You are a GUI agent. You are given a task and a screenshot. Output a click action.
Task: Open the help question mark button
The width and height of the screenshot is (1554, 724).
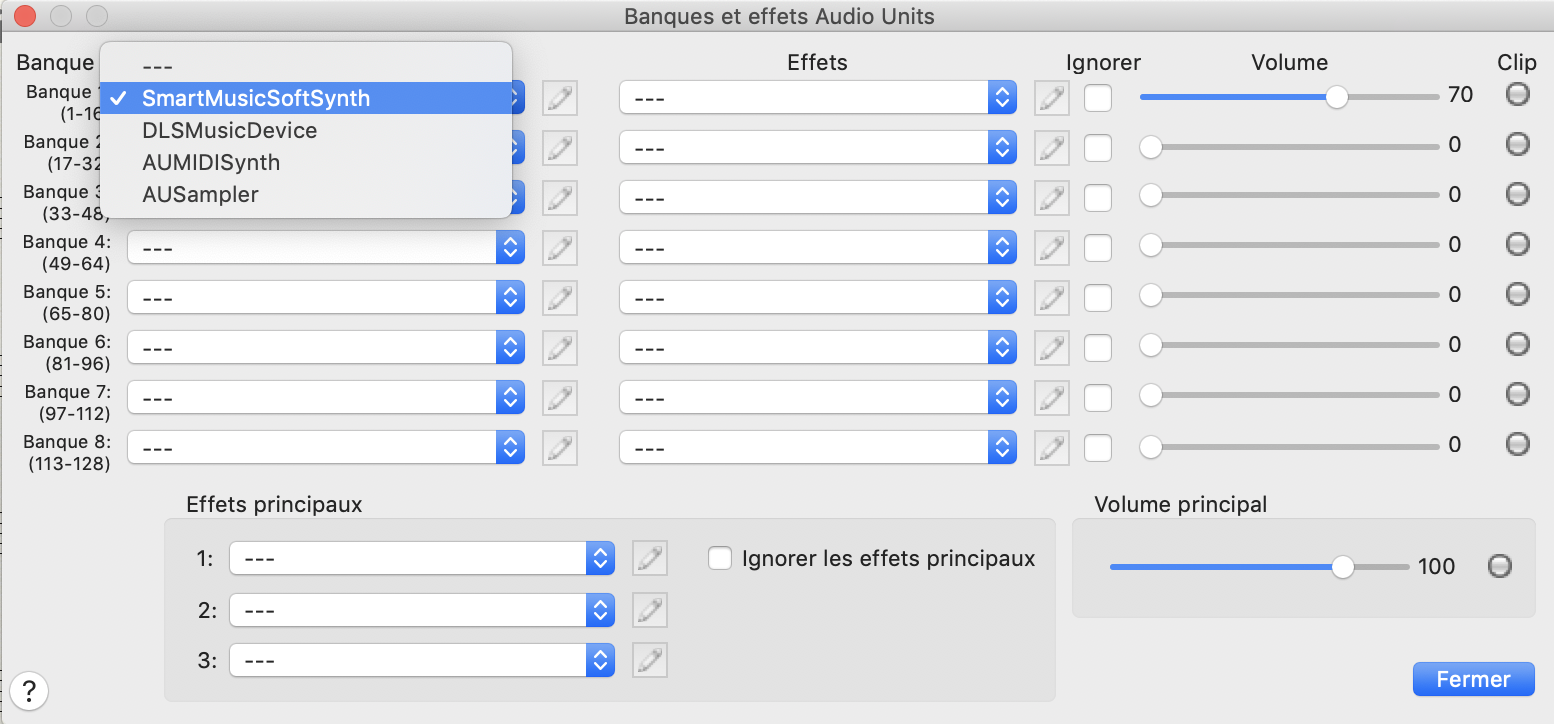[29, 690]
